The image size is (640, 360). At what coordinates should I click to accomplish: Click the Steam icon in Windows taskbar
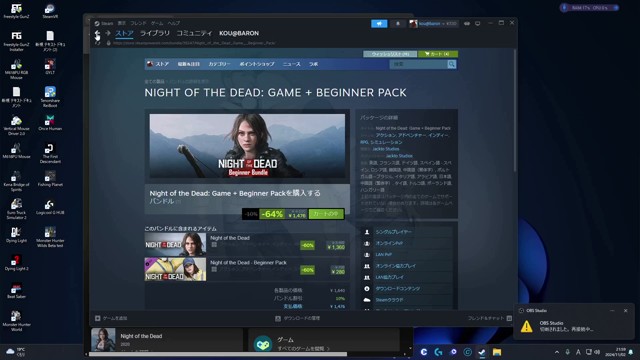point(482,352)
